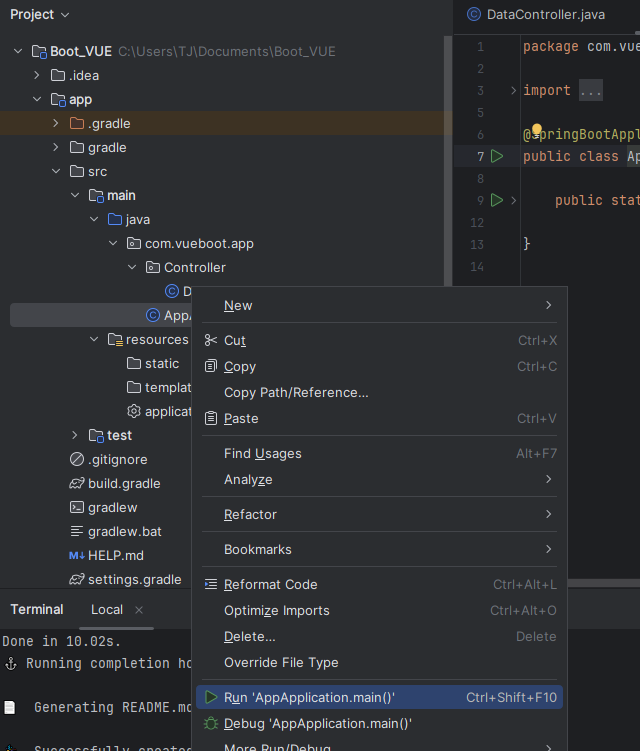Expand the folded method at line 9
Screen dimensions: 640x751
(x=513, y=200)
